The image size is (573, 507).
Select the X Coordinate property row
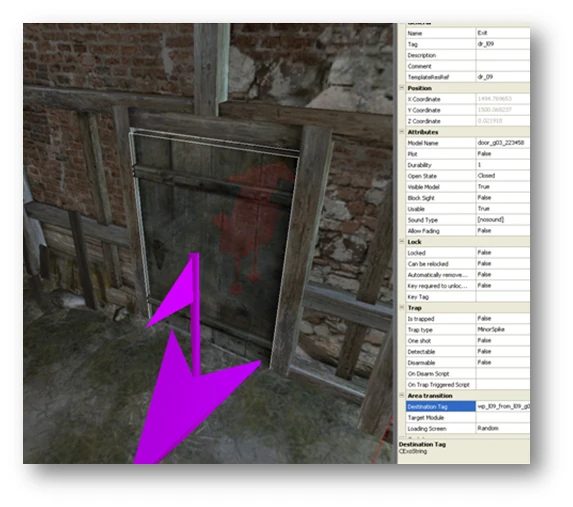(468, 99)
